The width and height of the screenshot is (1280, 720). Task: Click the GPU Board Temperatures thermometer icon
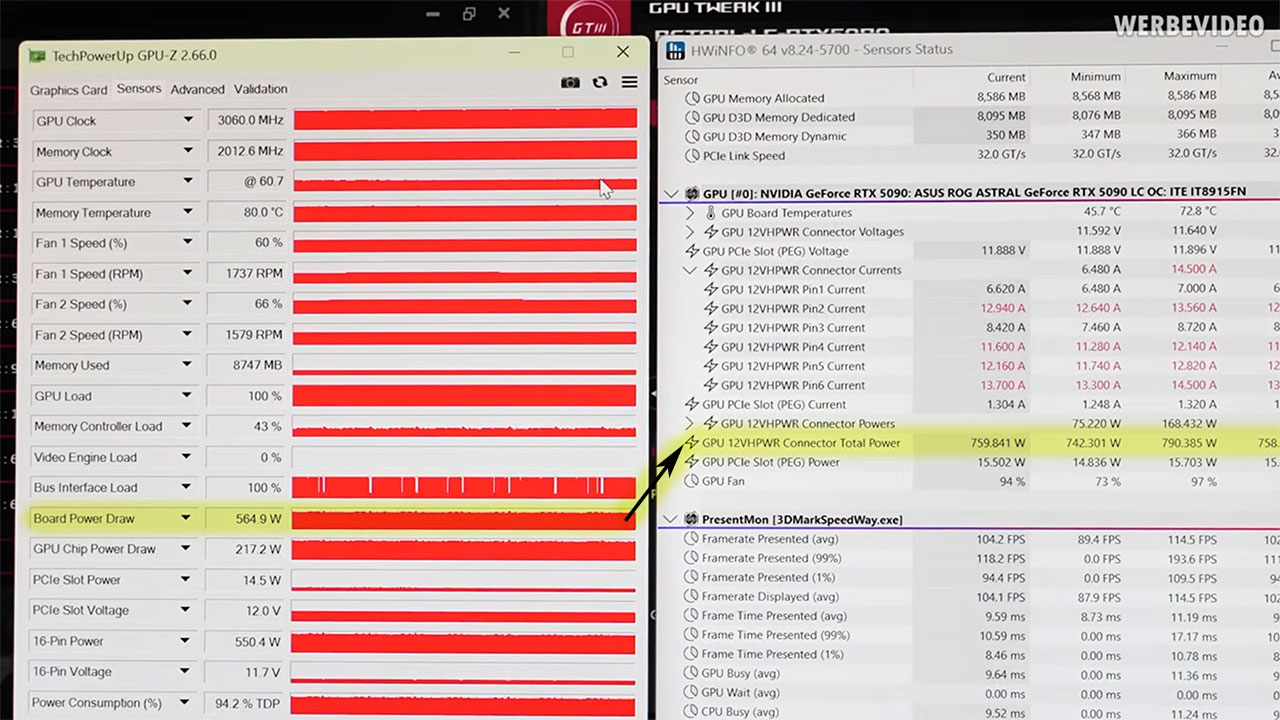click(711, 213)
